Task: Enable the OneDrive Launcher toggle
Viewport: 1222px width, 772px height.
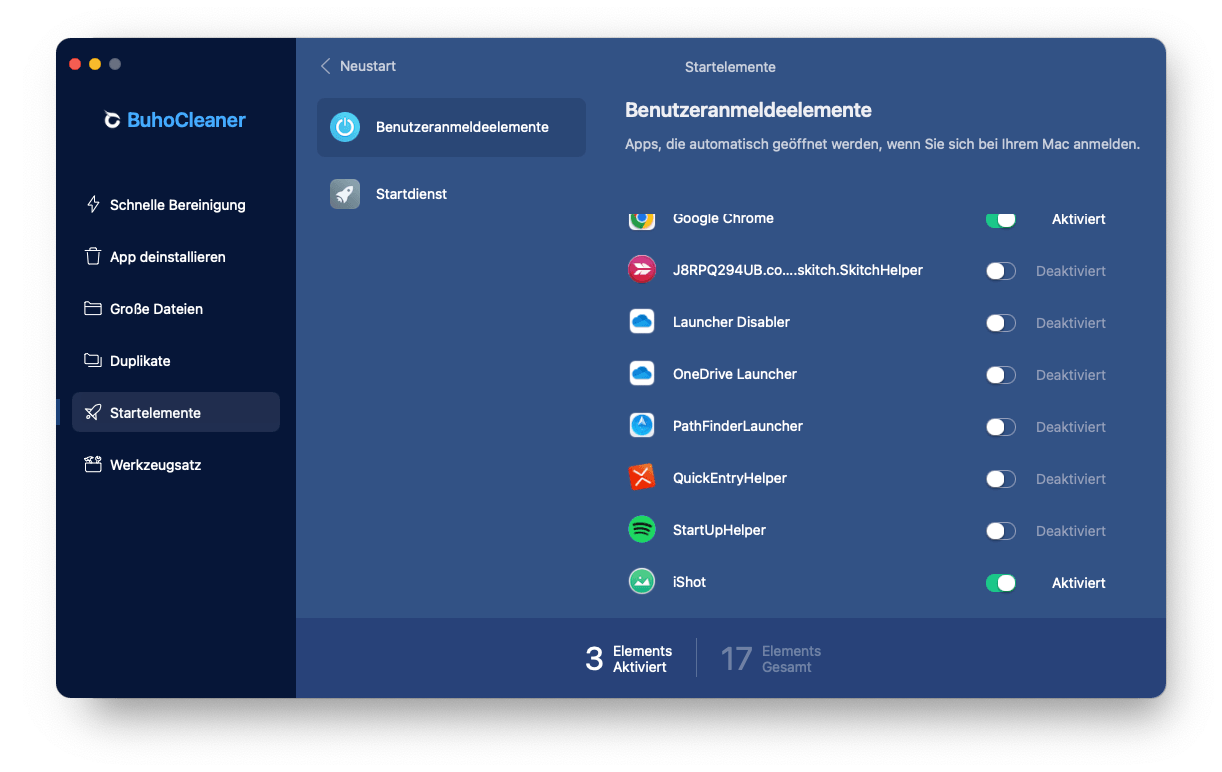Action: coord(1000,375)
